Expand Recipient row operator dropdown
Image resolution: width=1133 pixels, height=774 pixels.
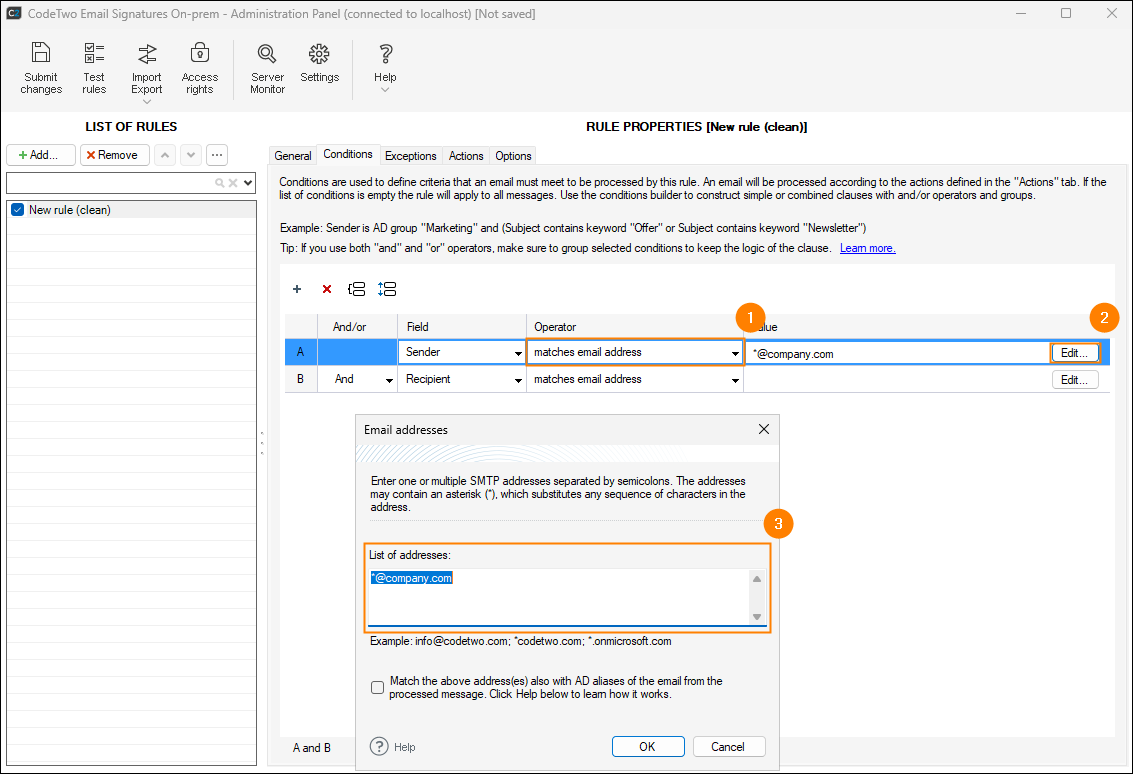pos(735,380)
